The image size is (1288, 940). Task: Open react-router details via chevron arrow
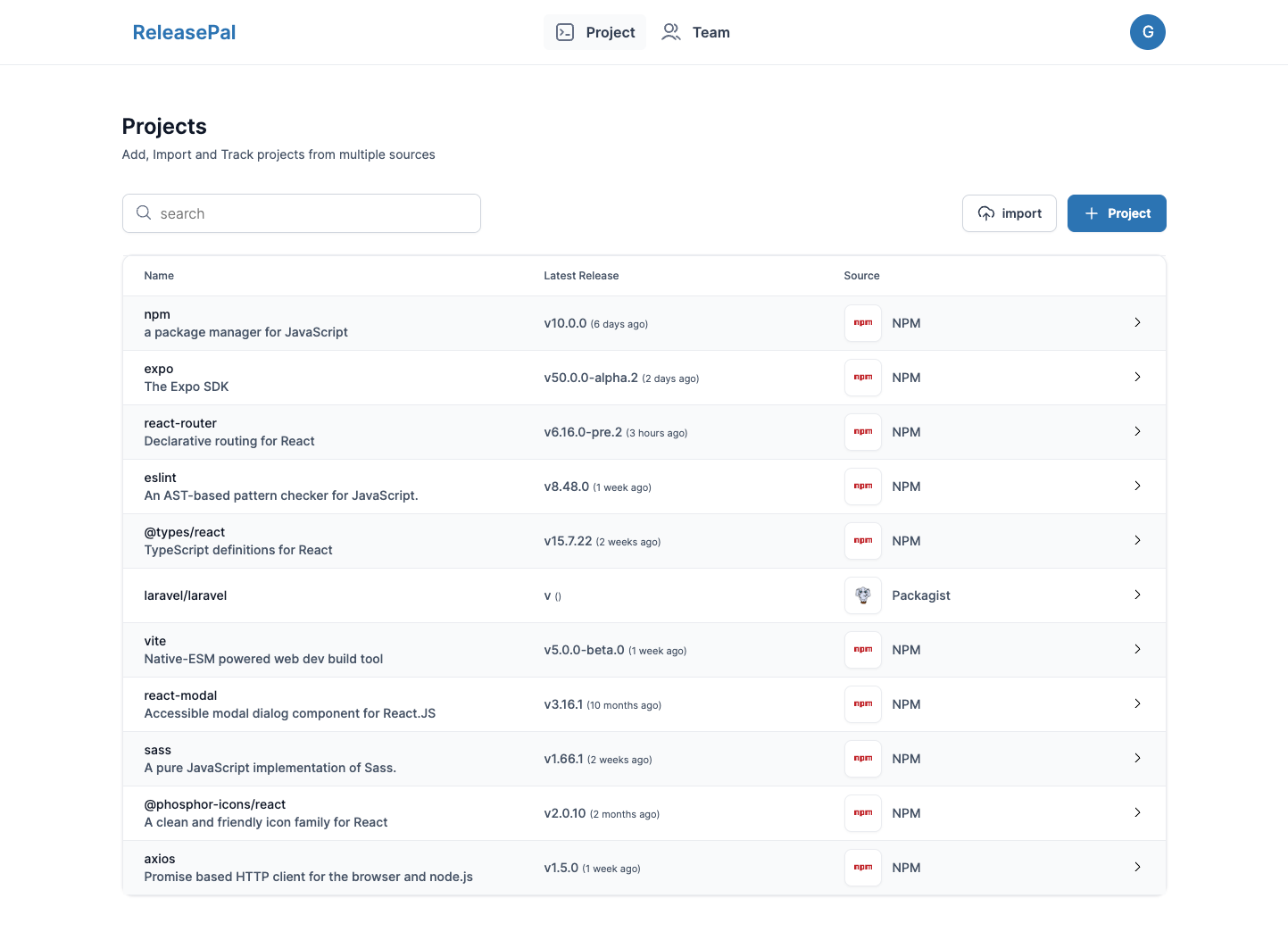pos(1137,431)
